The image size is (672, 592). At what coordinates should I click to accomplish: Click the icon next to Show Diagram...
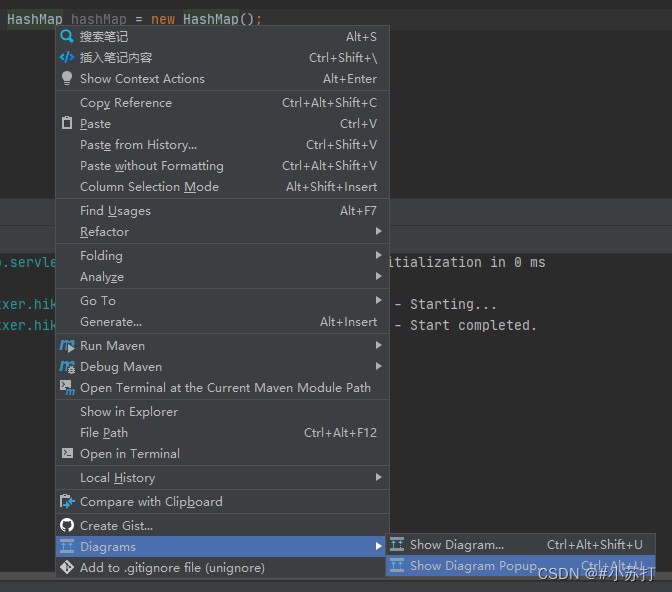pyautogui.click(x=397, y=544)
